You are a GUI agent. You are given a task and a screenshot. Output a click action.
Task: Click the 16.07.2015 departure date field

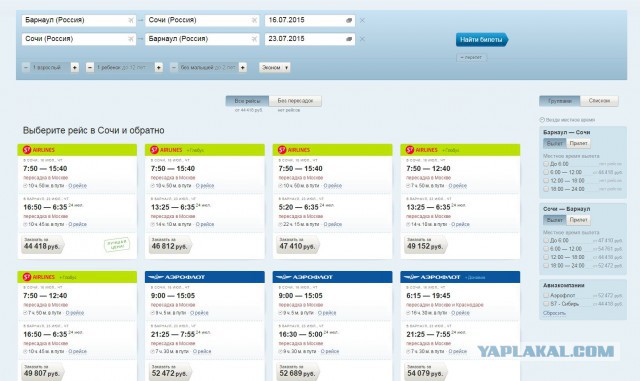pyautogui.click(x=310, y=20)
